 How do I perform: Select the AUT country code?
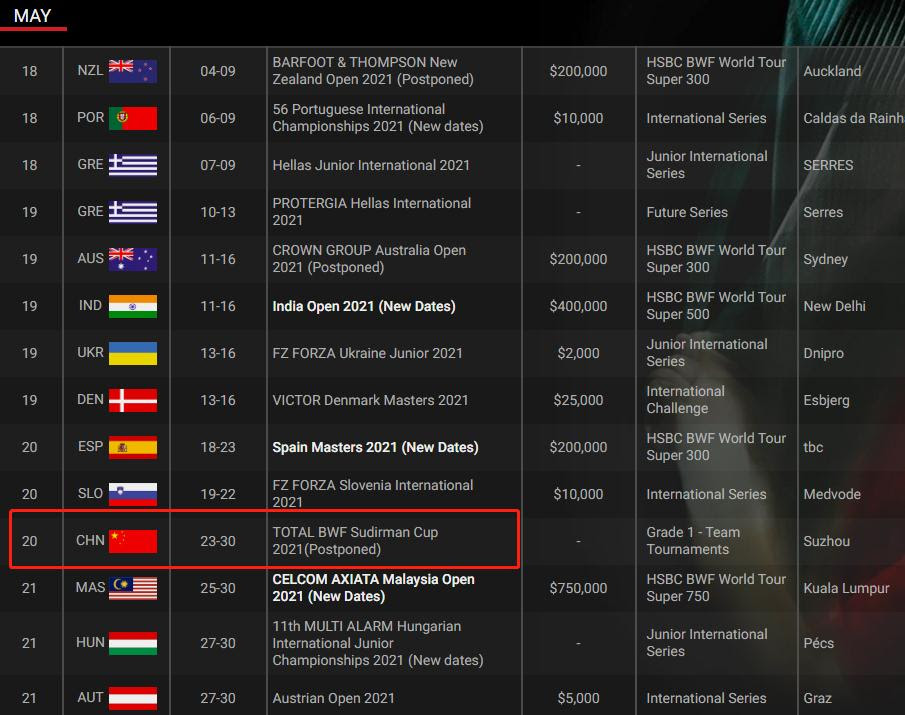pyautogui.click(x=91, y=697)
